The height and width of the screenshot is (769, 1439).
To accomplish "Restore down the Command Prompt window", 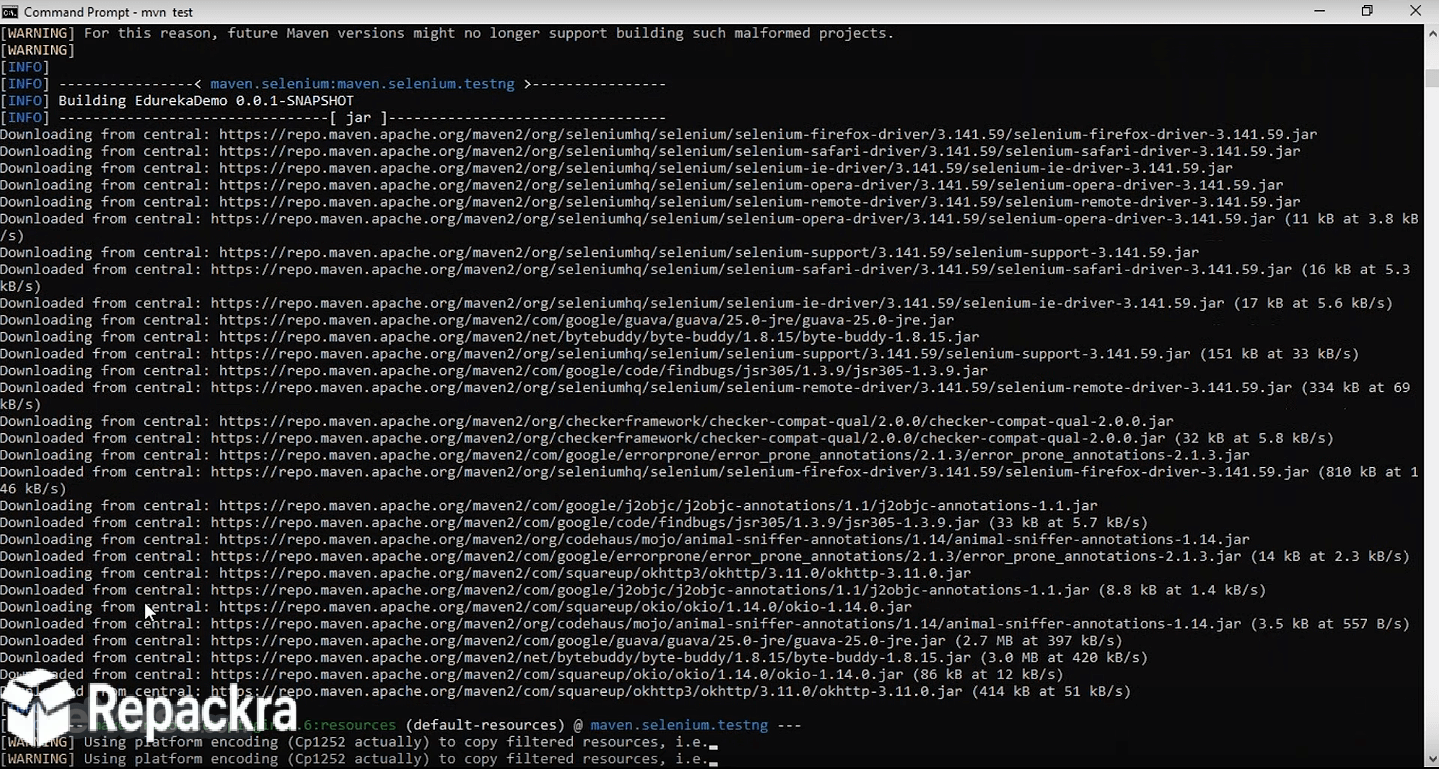I will pos(1367,11).
